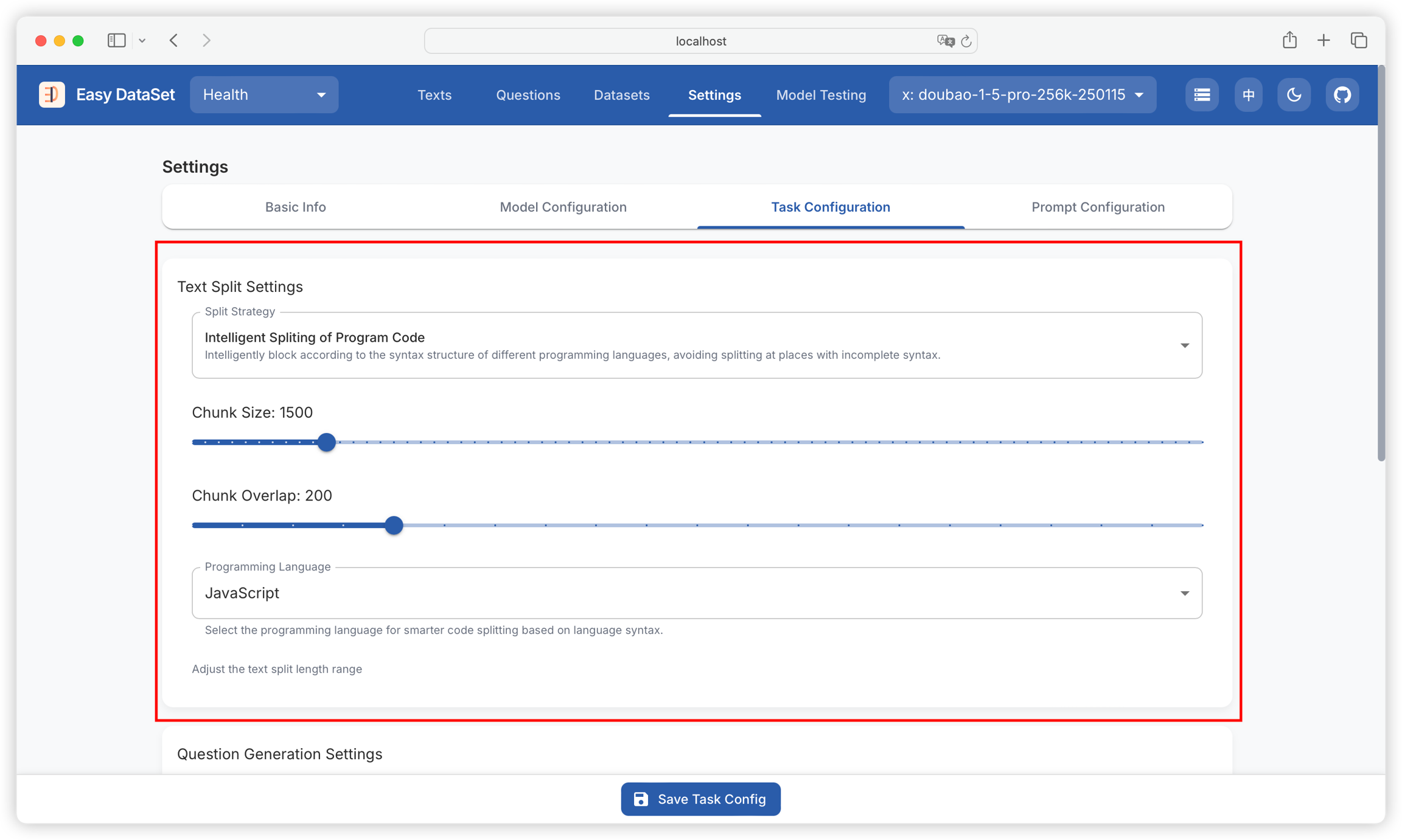Click the Chunk Size slider handle

327,442
